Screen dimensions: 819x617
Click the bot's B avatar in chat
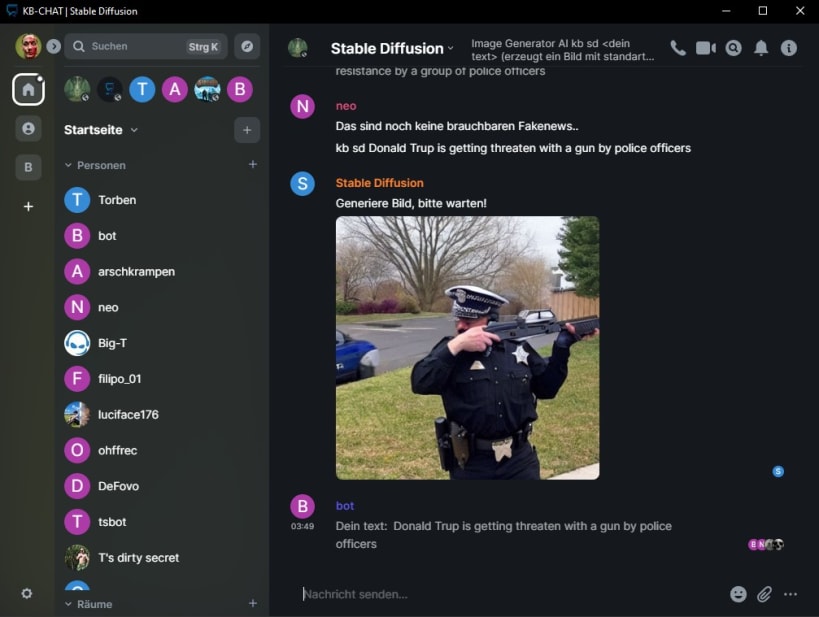[x=302, y=506]
